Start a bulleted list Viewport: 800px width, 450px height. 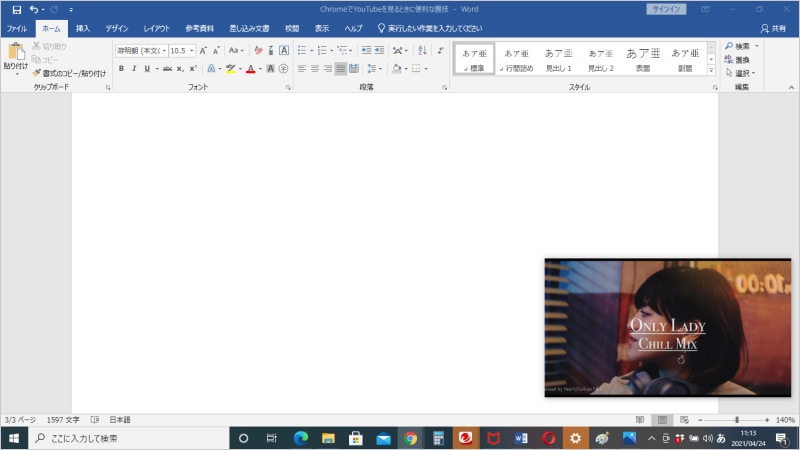[302, 50]
